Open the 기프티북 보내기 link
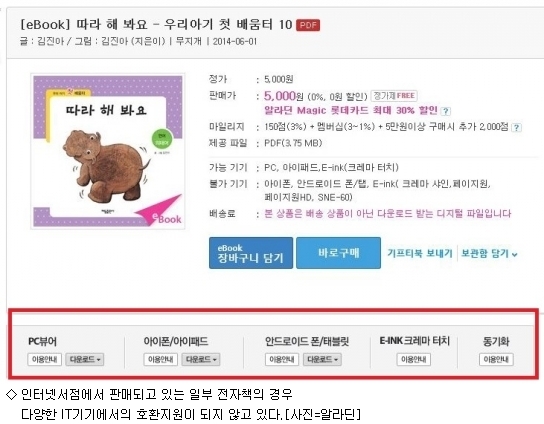 419,253
